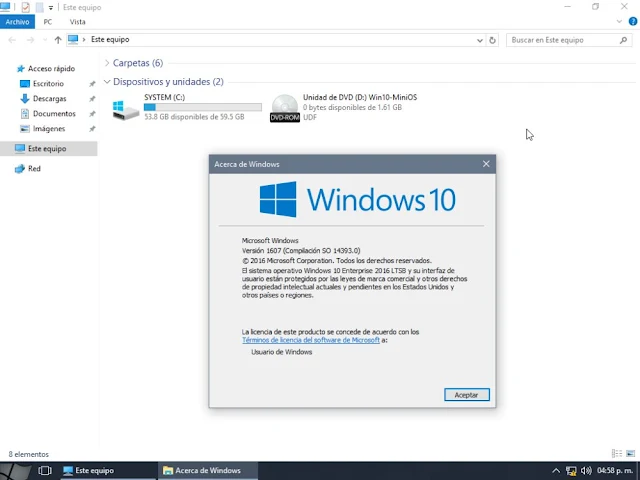
Task: Click the pin icon beside Descargas
Action: [92, 99]
